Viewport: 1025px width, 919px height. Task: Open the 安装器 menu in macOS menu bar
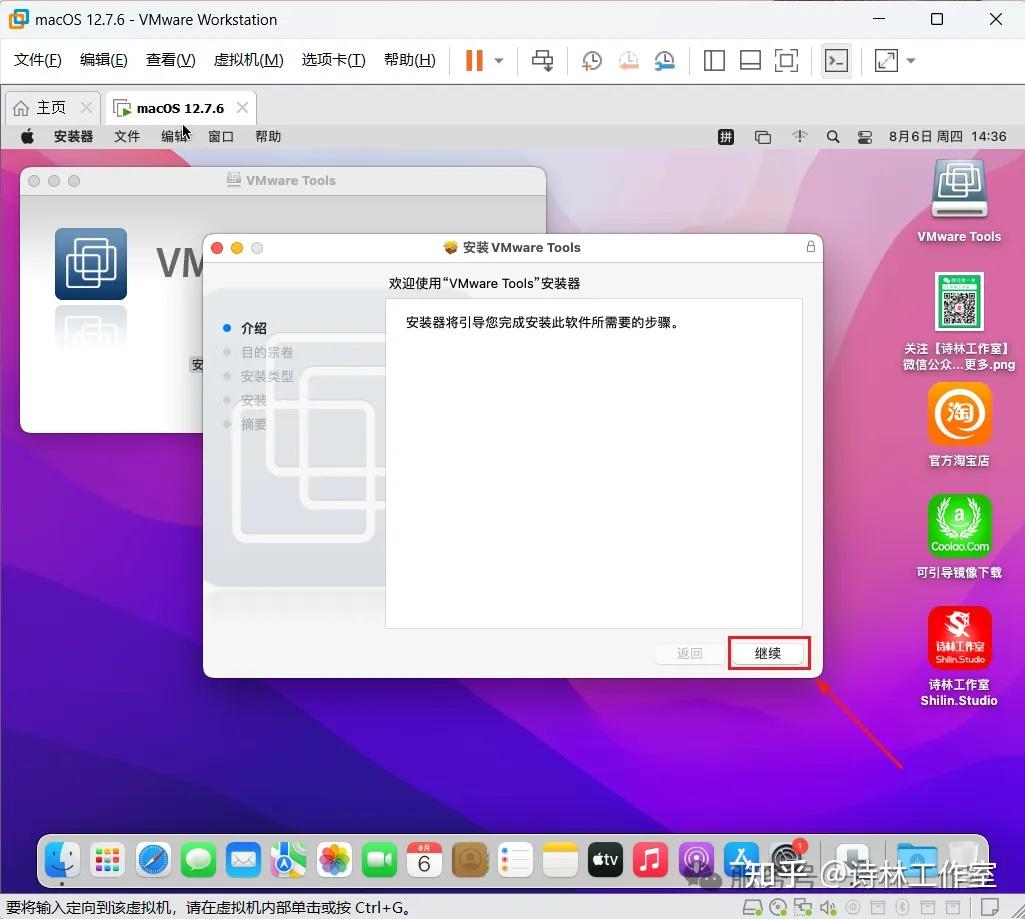coord(73,136)
